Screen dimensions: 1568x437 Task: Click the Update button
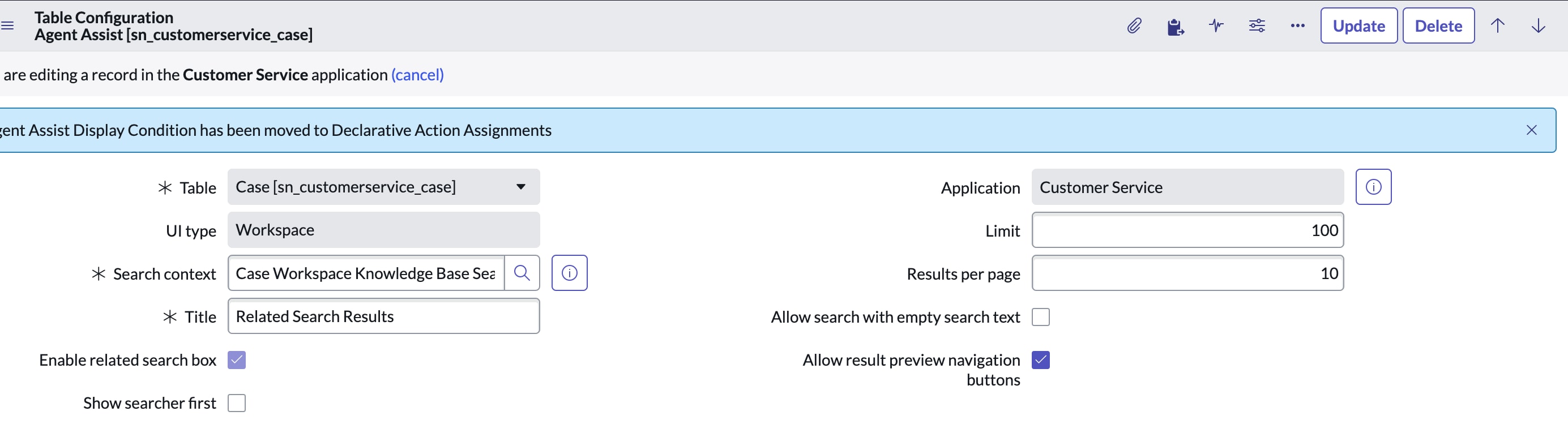pyautogui.click(x=1358, y=25)
